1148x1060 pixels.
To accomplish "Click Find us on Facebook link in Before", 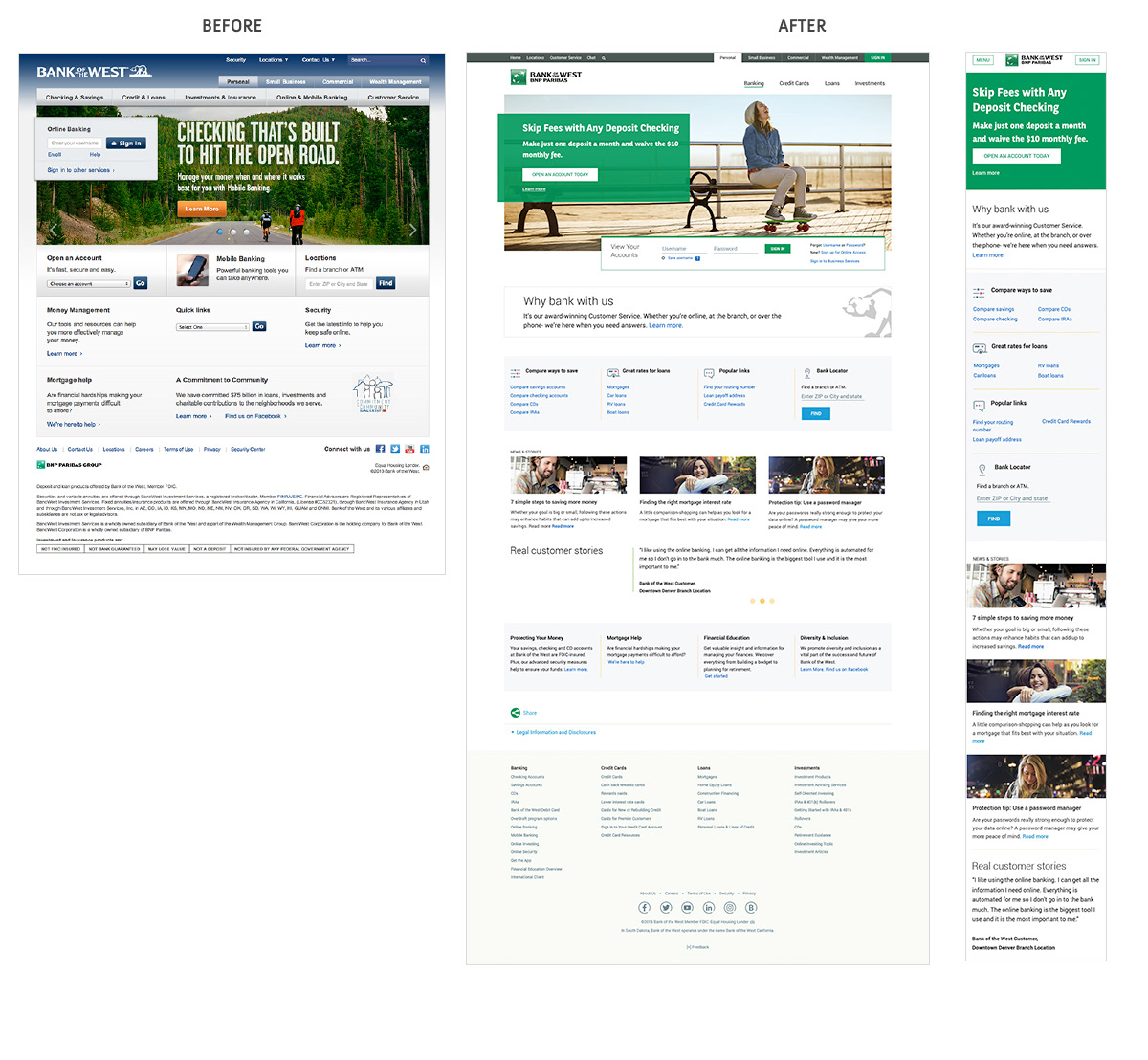I will pos(255,416).
